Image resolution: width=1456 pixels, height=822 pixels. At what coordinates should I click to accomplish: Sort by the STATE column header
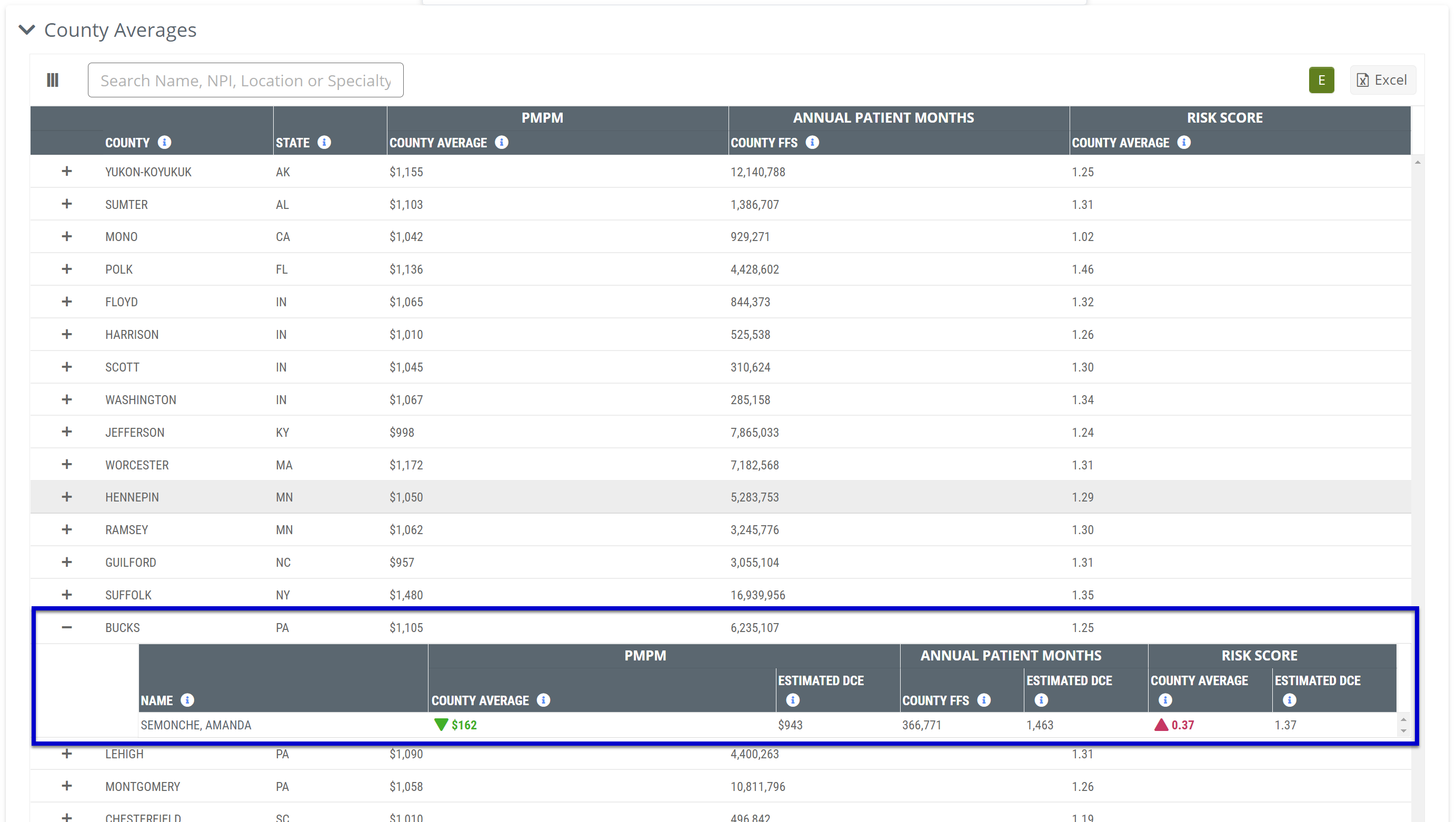(292, 143)
